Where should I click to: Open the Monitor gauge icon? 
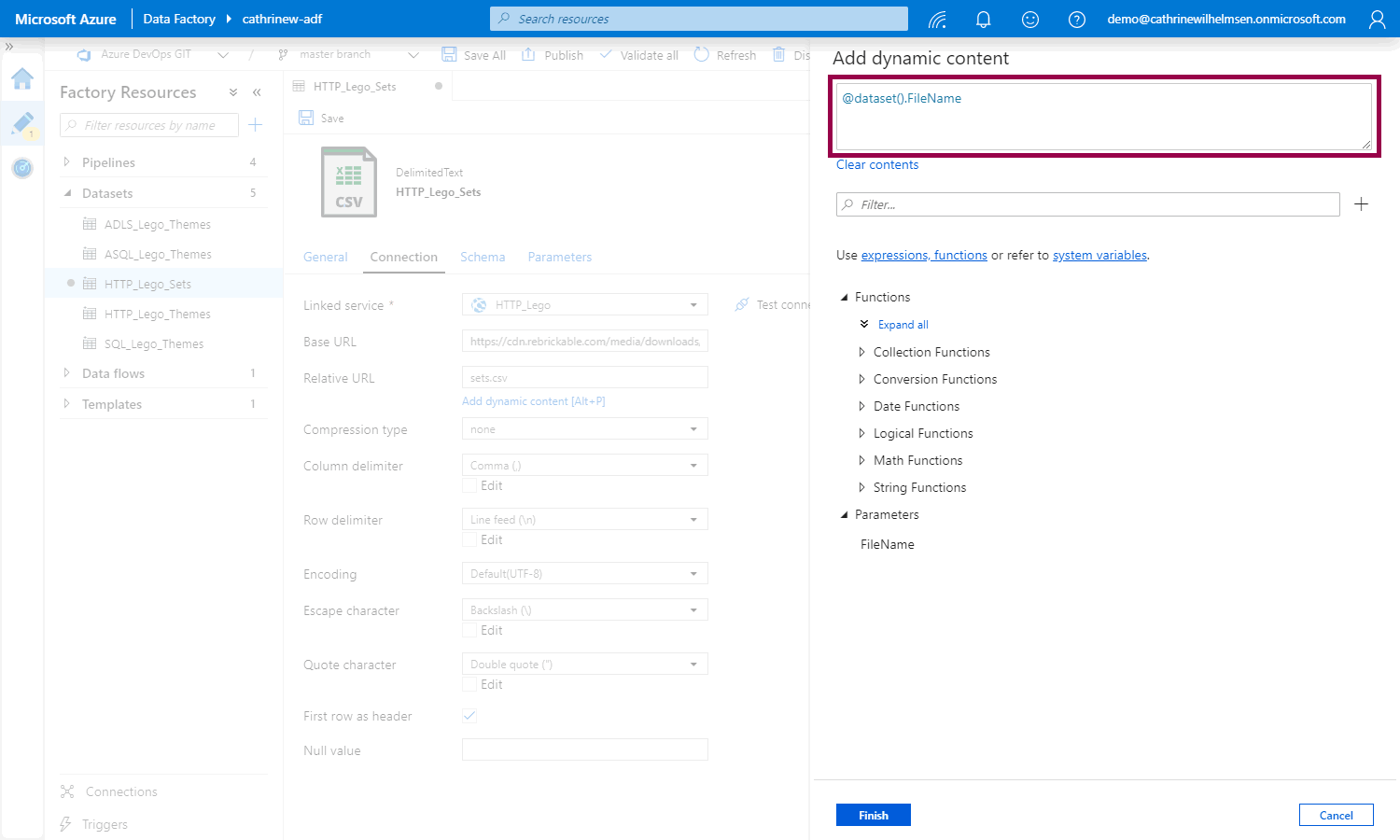(x=22, y=168)
